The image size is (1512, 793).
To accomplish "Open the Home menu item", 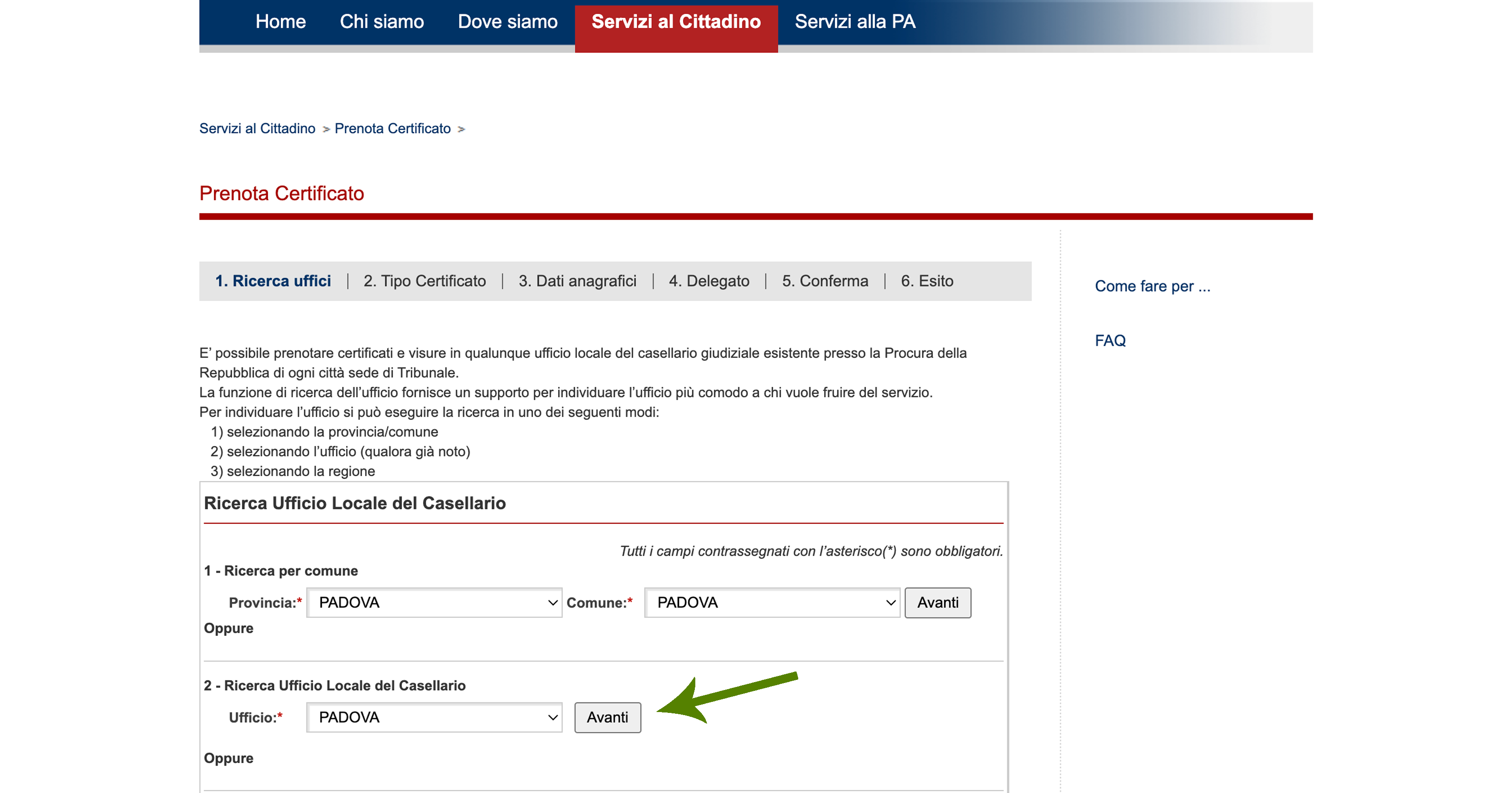I will click(x=281, y=22).
